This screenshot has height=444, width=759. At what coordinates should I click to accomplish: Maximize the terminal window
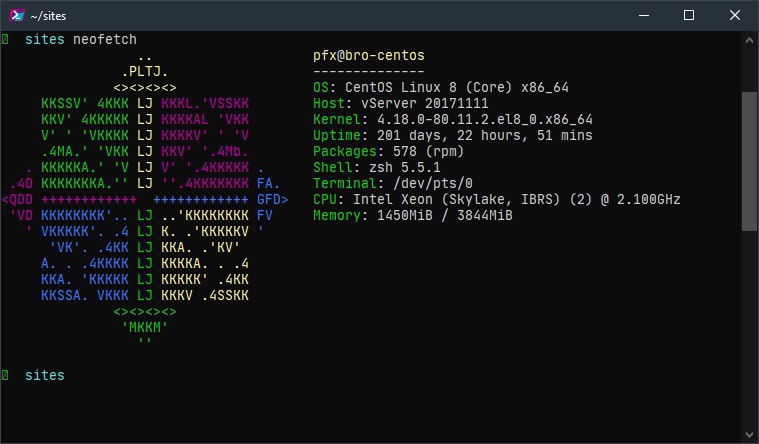coord(689,15)
